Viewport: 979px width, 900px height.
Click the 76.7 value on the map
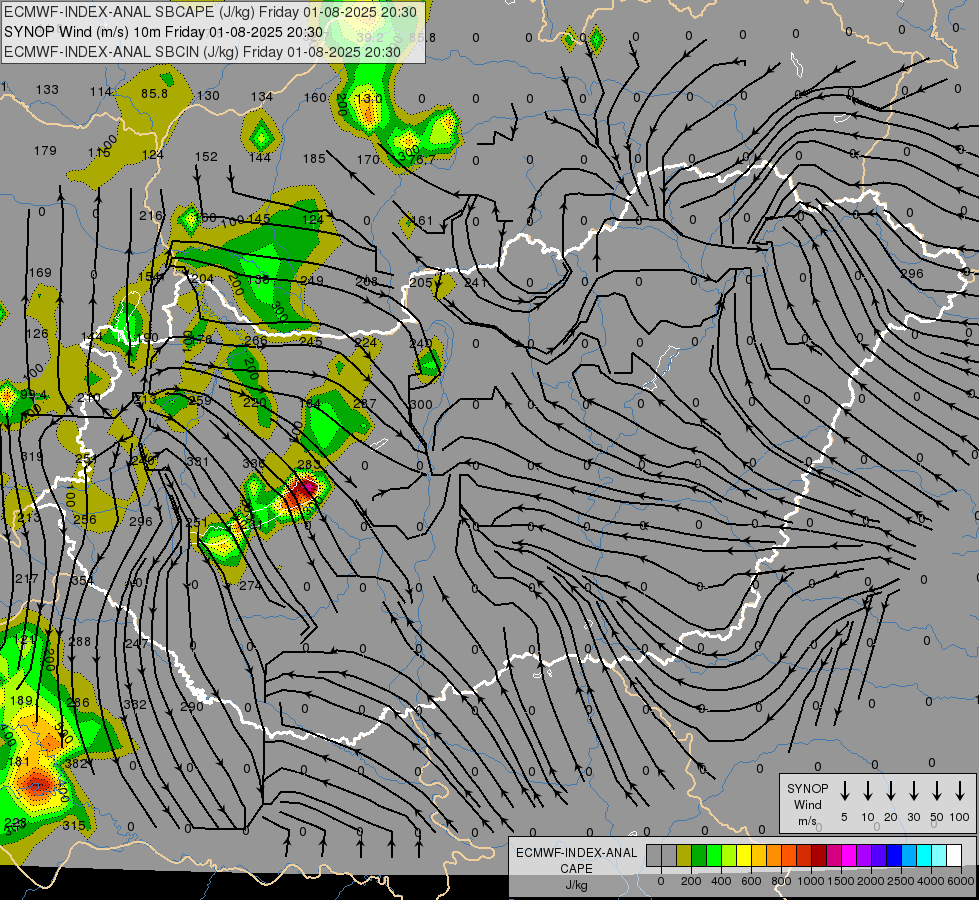click(422, 160)
